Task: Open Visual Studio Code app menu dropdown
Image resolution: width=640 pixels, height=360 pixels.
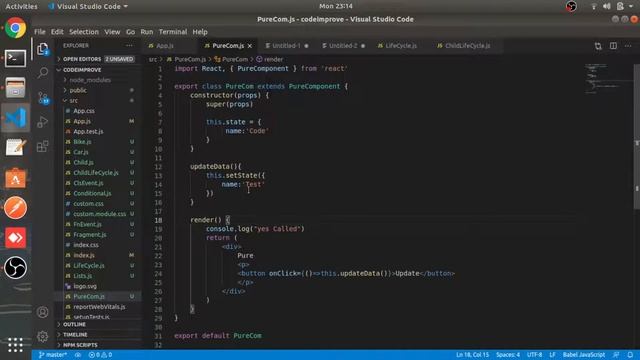Action: coord(88,7)
